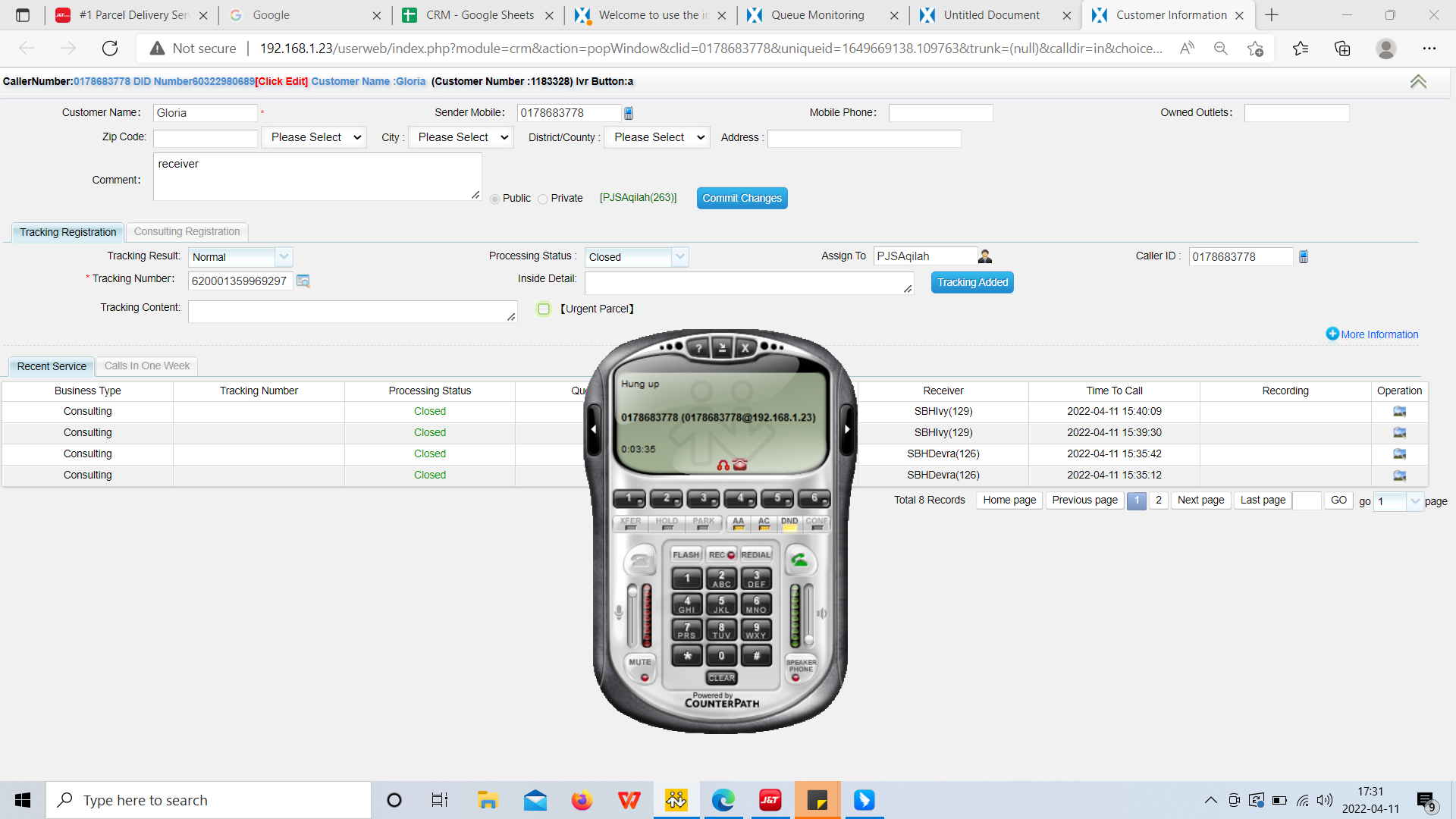The image size is (1456, 819).
Task: Toggle DND on the softphone
Action: 789,523
